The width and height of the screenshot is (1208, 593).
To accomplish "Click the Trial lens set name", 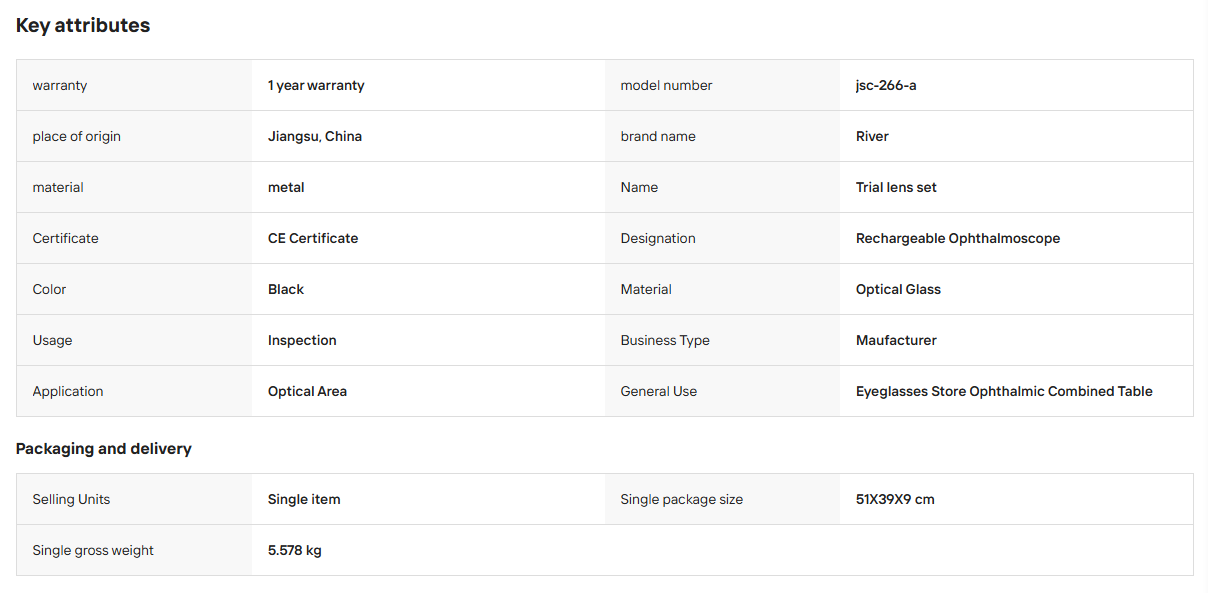I will pos(896,188).
